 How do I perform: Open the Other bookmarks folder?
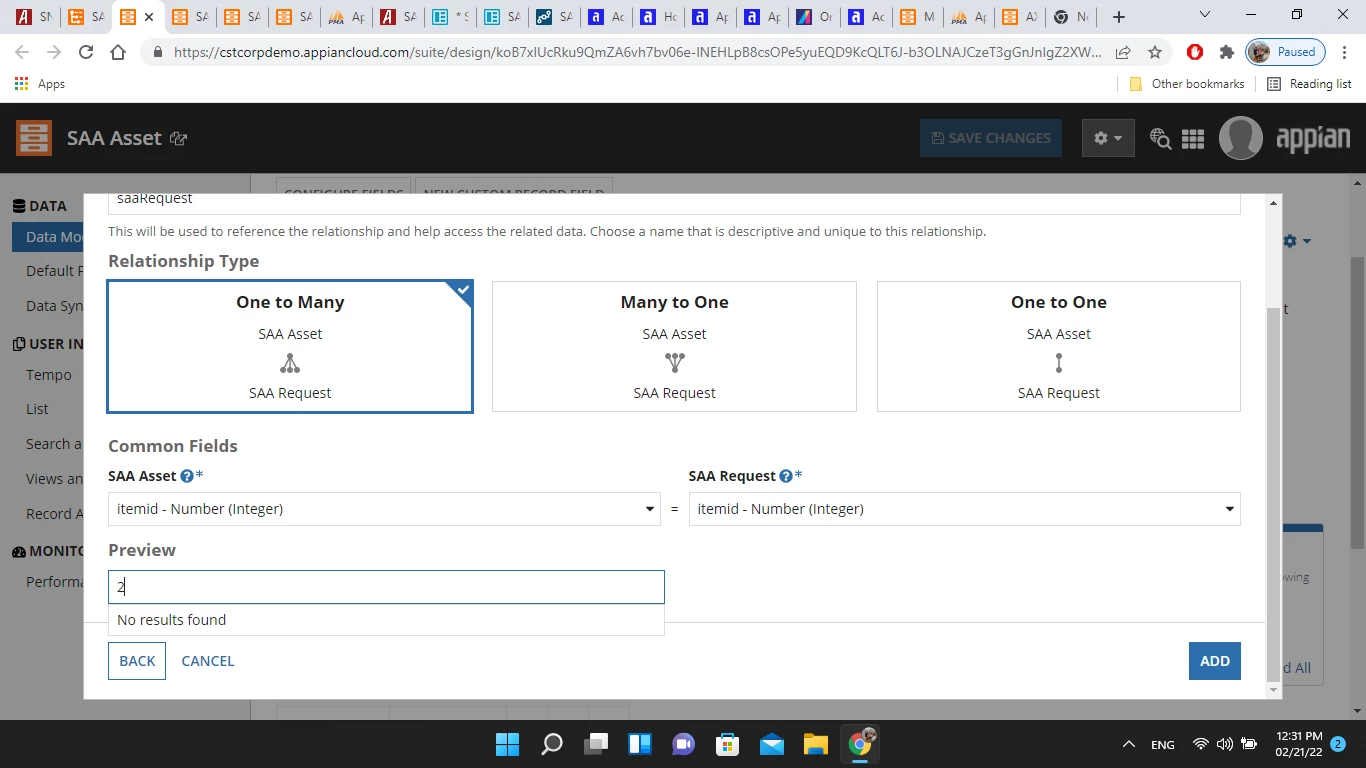click(x=1187, y=84)
